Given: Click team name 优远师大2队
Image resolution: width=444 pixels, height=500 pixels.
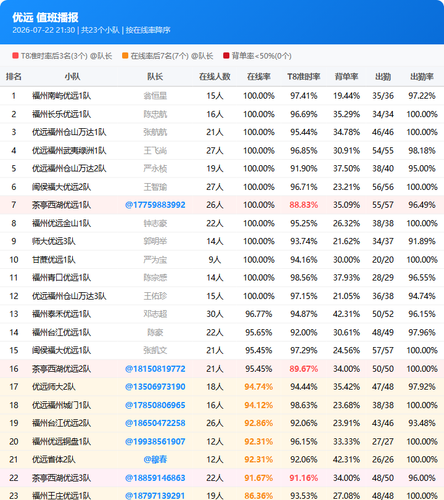Looking at the screenshot, I should (x=54, y=387).
